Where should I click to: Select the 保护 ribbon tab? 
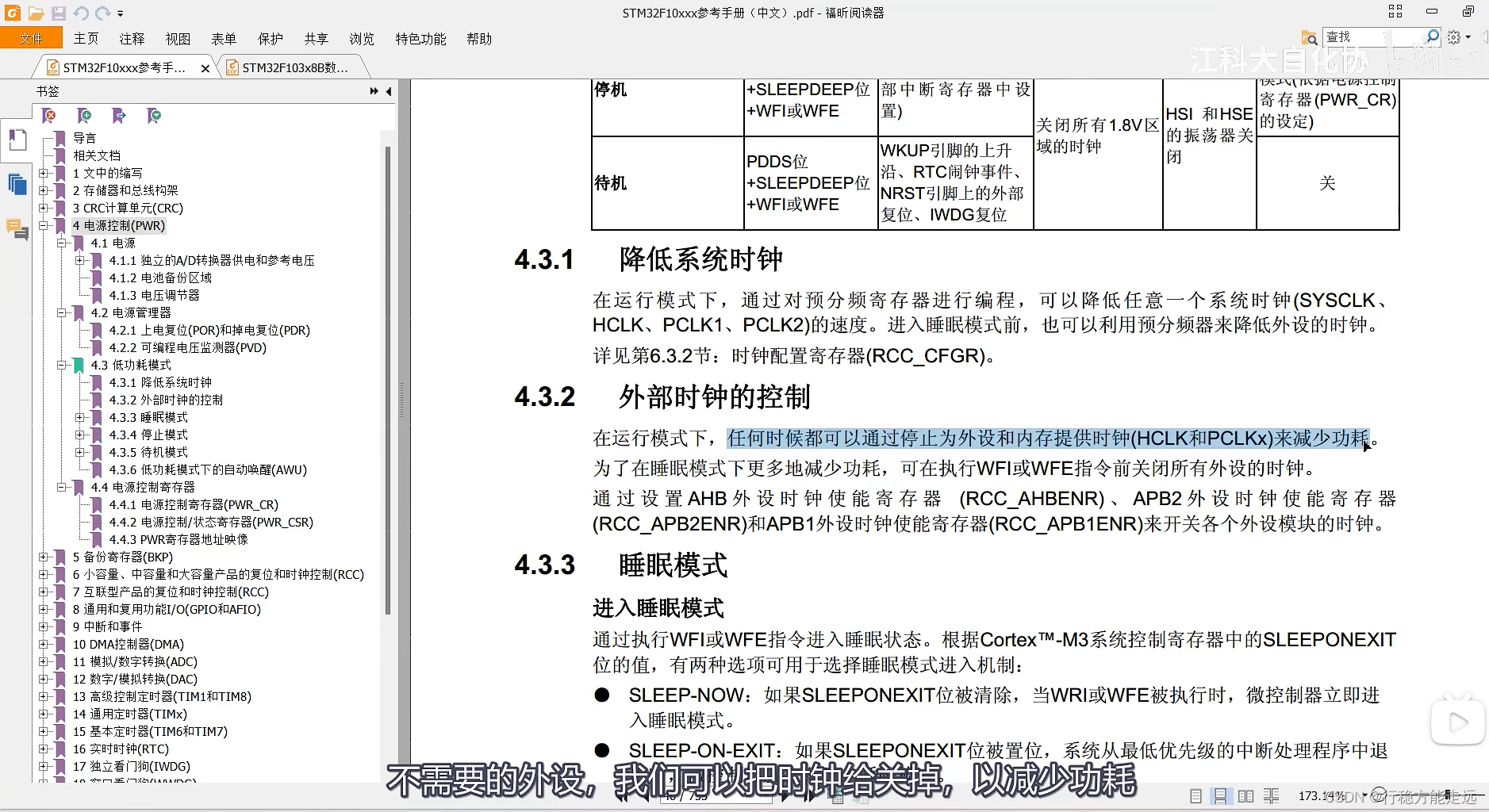270,39
